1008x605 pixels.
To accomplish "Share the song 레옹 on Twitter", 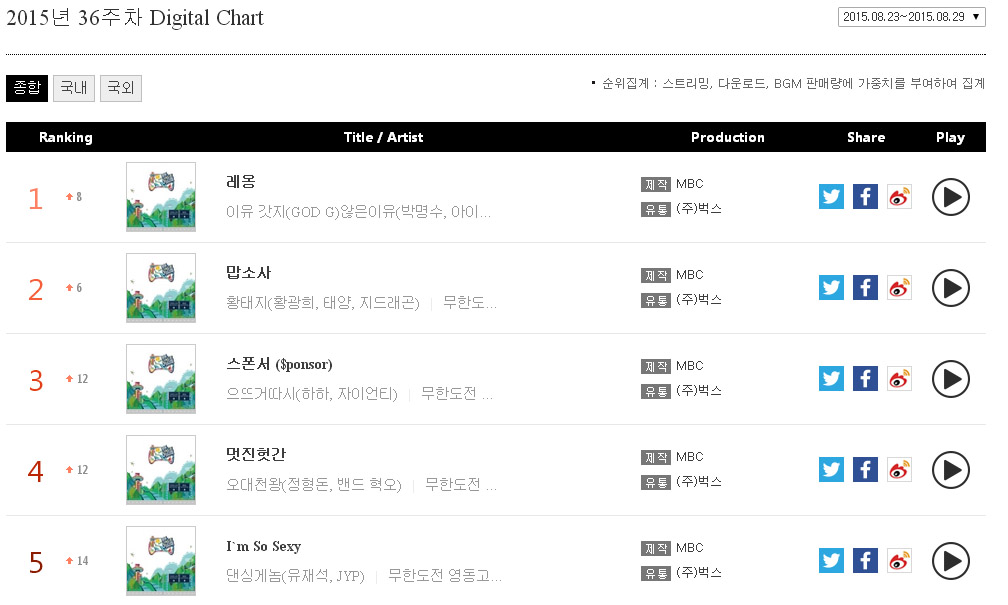I will coord(831,197).
